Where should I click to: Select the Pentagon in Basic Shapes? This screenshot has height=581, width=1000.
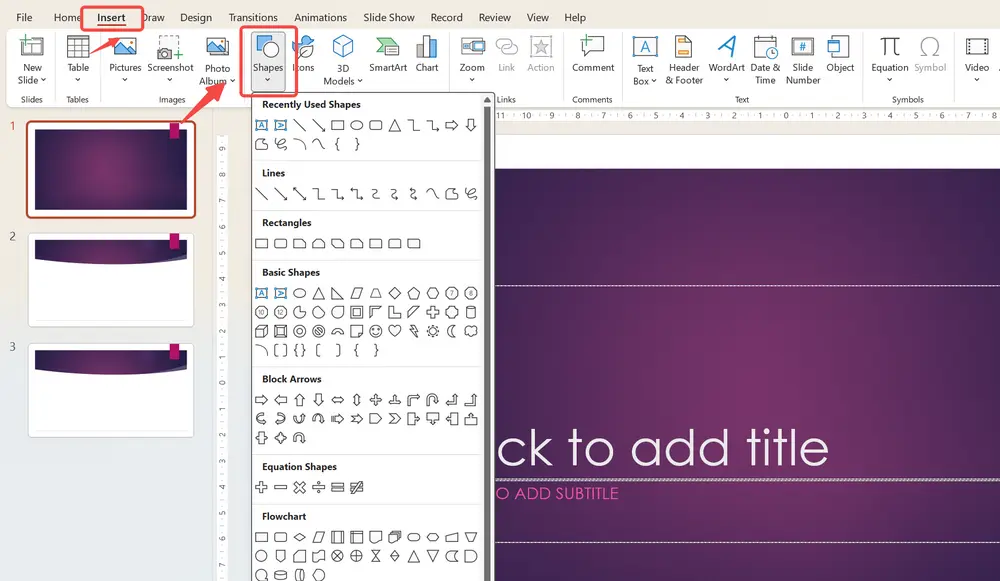[x=414, y=293]
